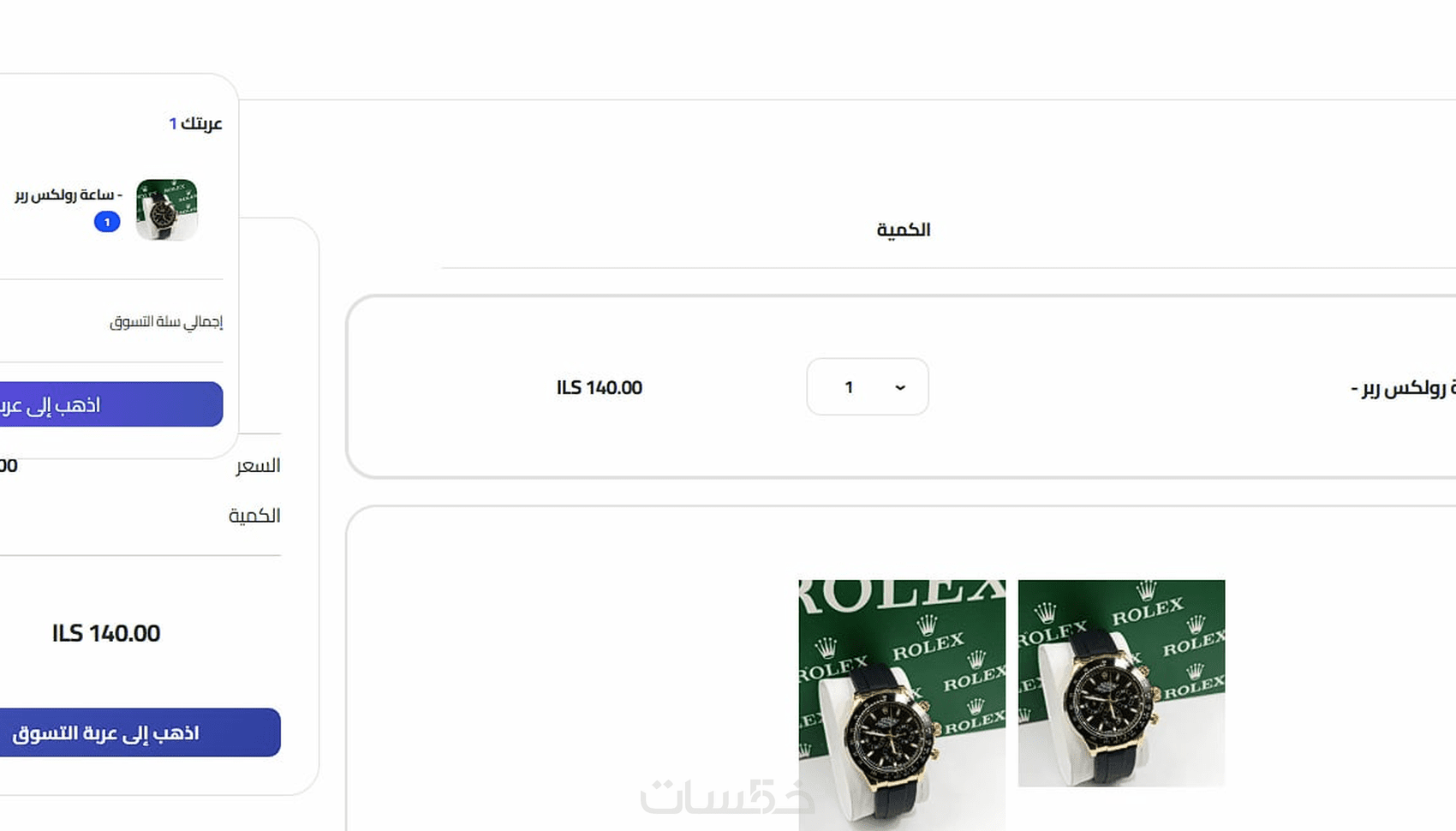Click the chevron arrow in quantity selector

(x=899, y=387)
